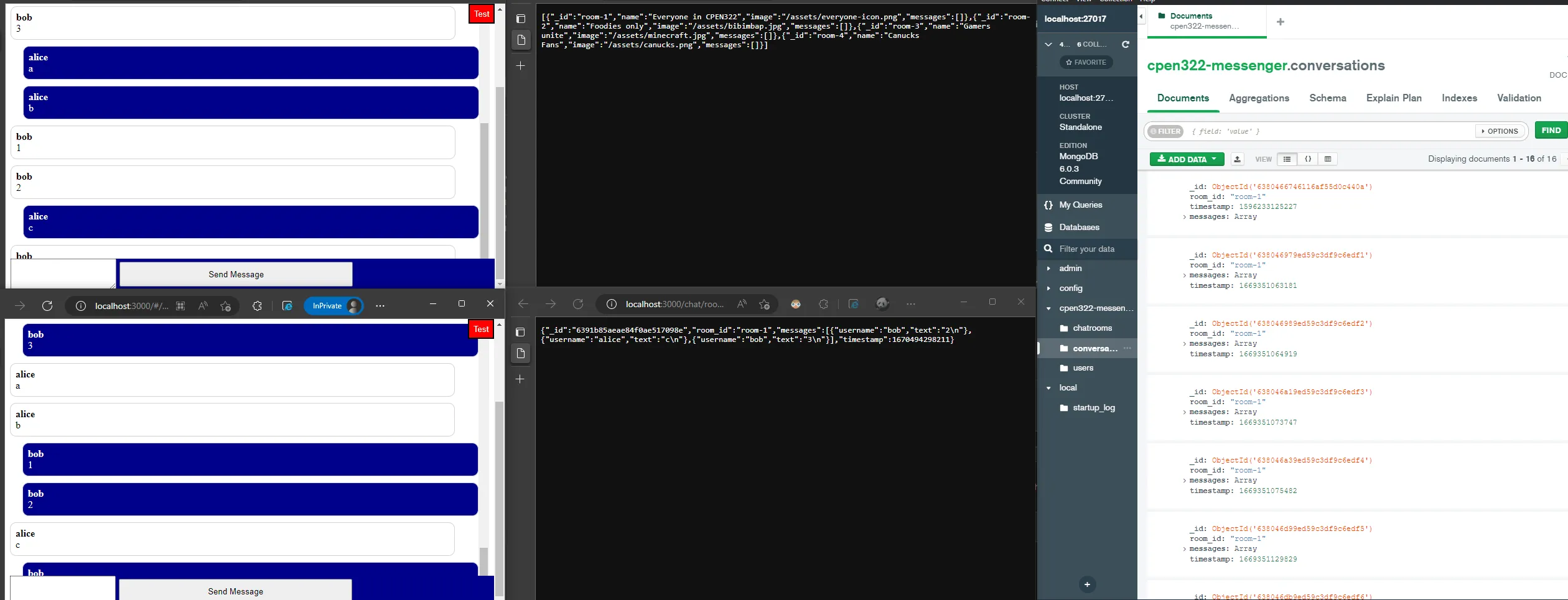1568x600 pixels.
Task: Collapse the Compass sidebar with the arrow
Action: pos(1141,16)
